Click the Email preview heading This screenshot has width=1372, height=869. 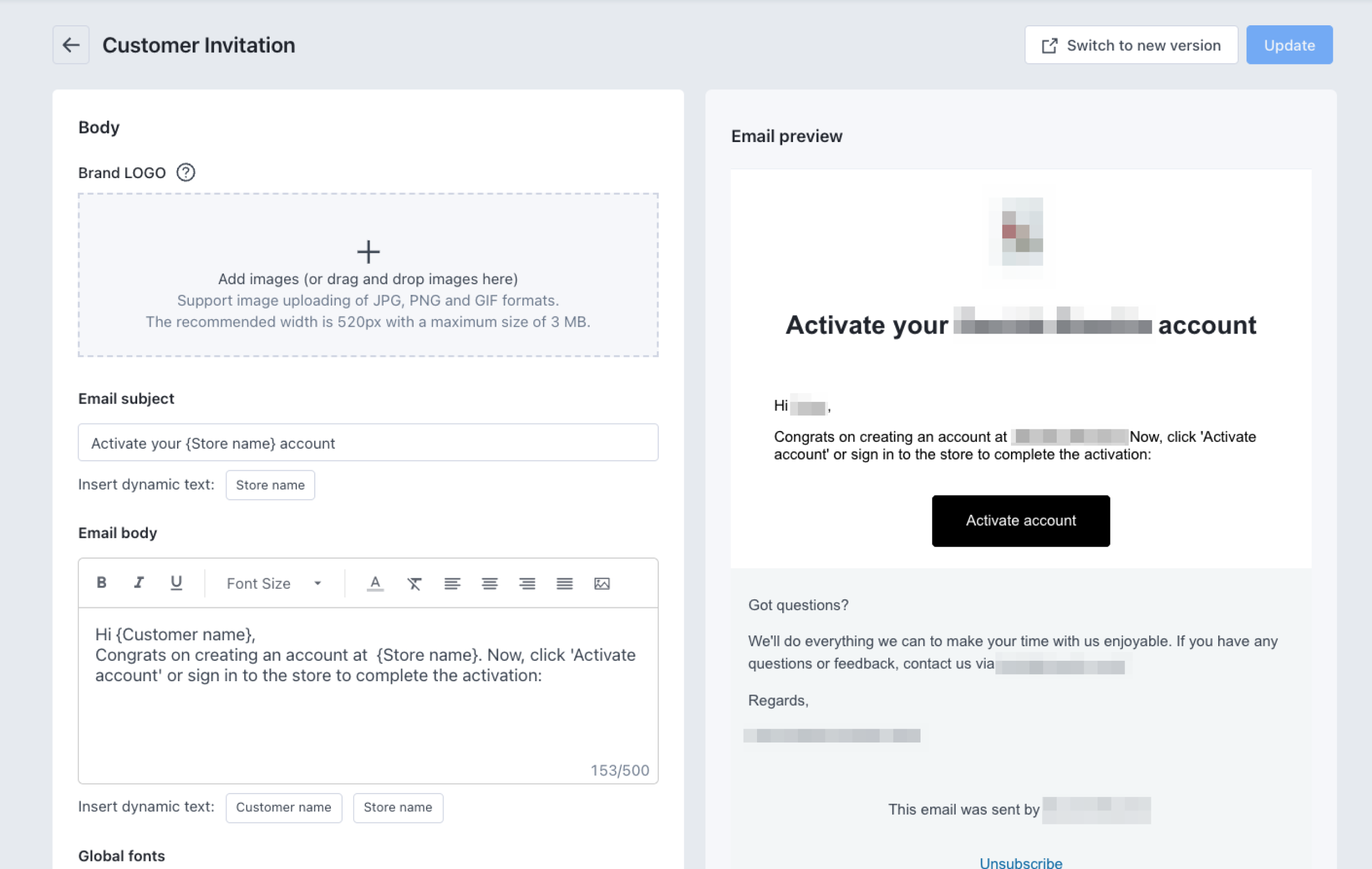[786, 136]
